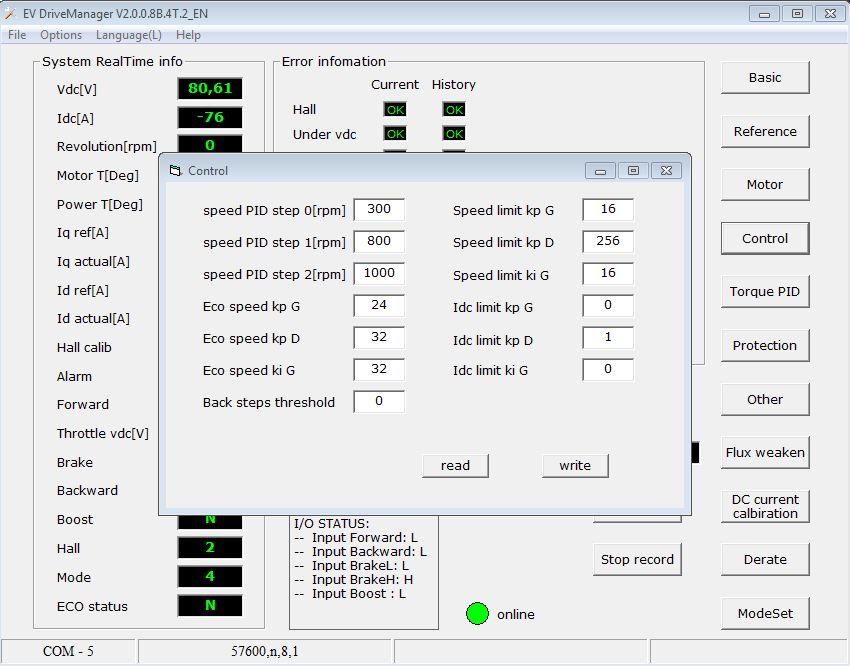This screenshot has height=666, width=850.
Task: Click the Revolution[rpm] value display
Action: coord(210,144)
